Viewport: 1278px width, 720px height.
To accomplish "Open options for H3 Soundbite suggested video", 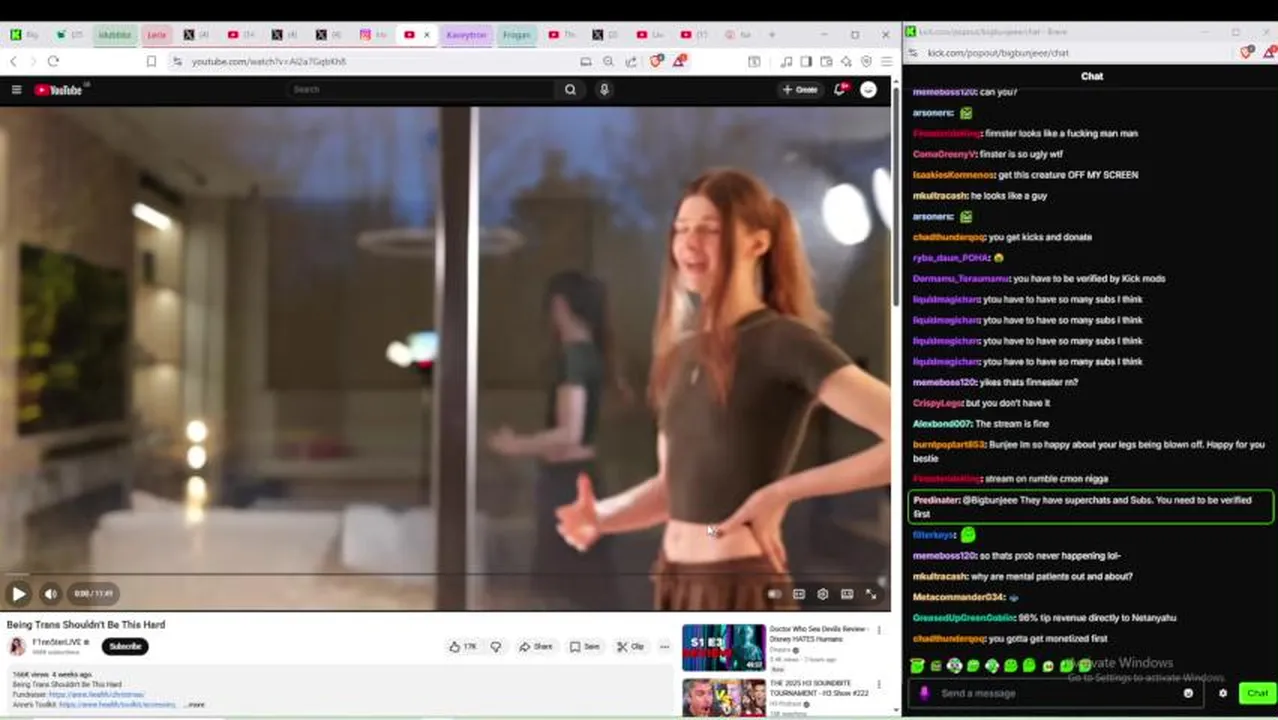I will [879, 685].
